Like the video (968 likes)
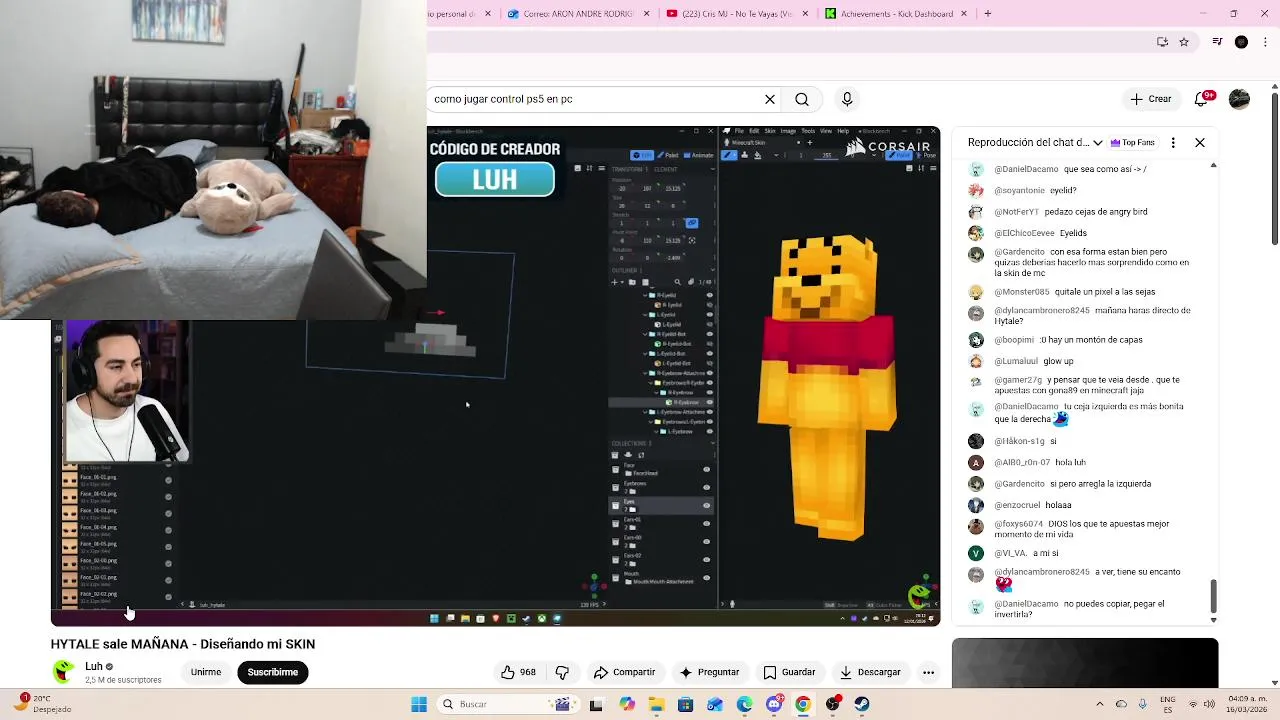 click(519, 672)
